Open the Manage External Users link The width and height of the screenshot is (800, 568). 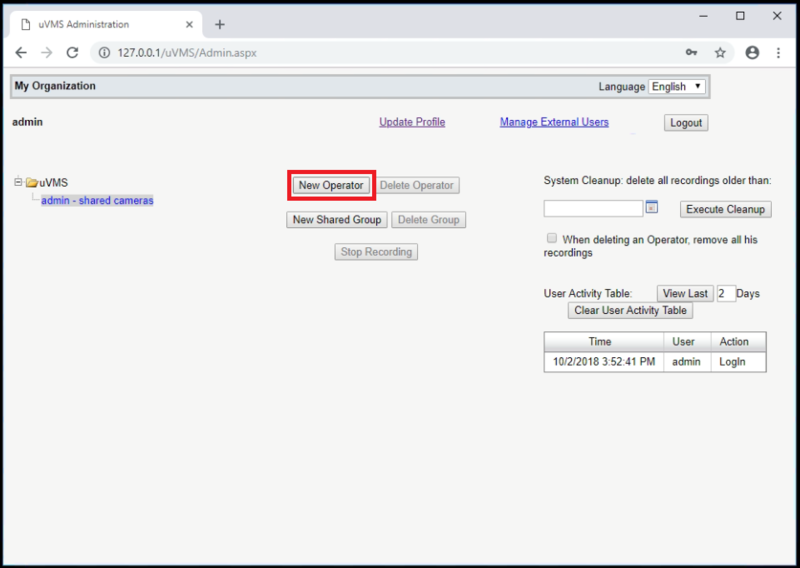(x=554, y=122)
